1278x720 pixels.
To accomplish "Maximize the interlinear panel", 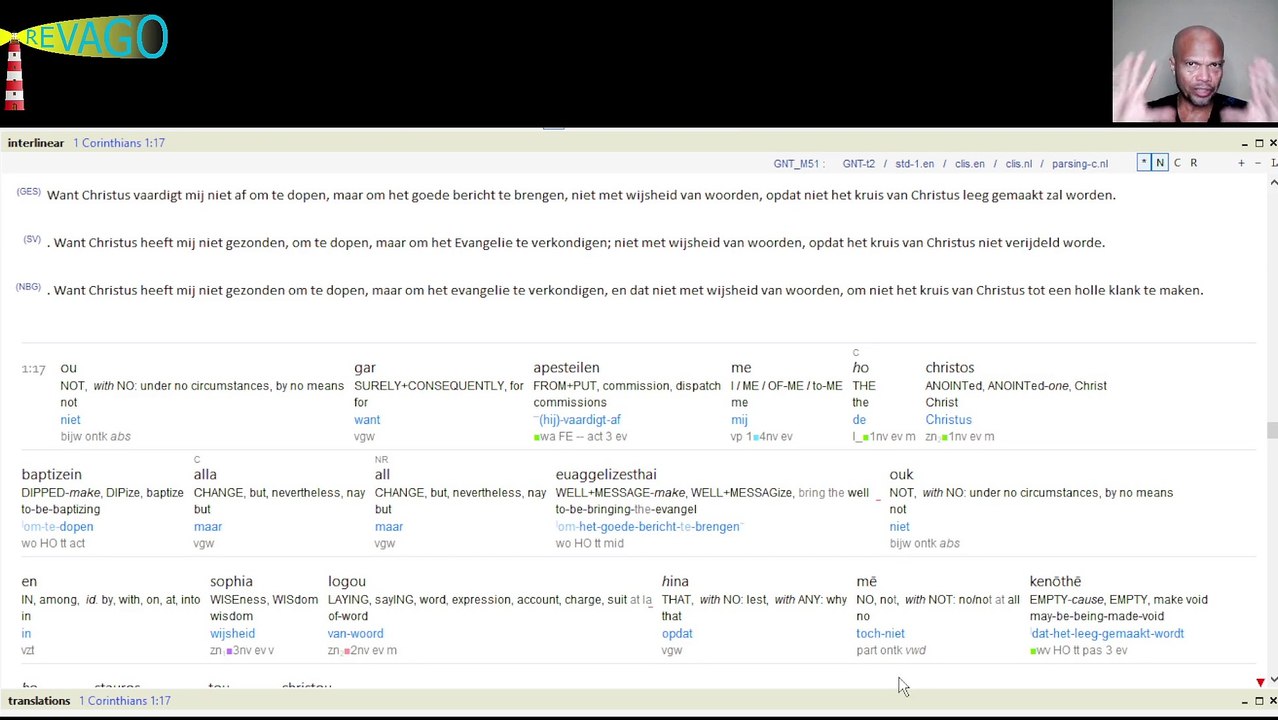I will (1259, 143).
